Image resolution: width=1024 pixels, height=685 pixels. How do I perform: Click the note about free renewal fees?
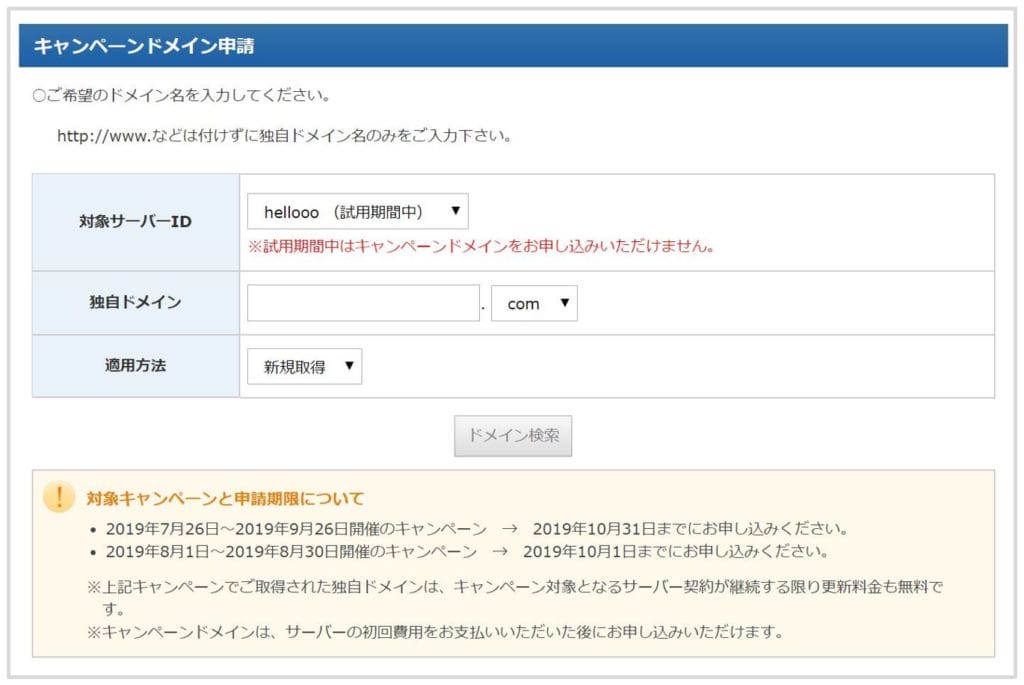coord(515,585)
